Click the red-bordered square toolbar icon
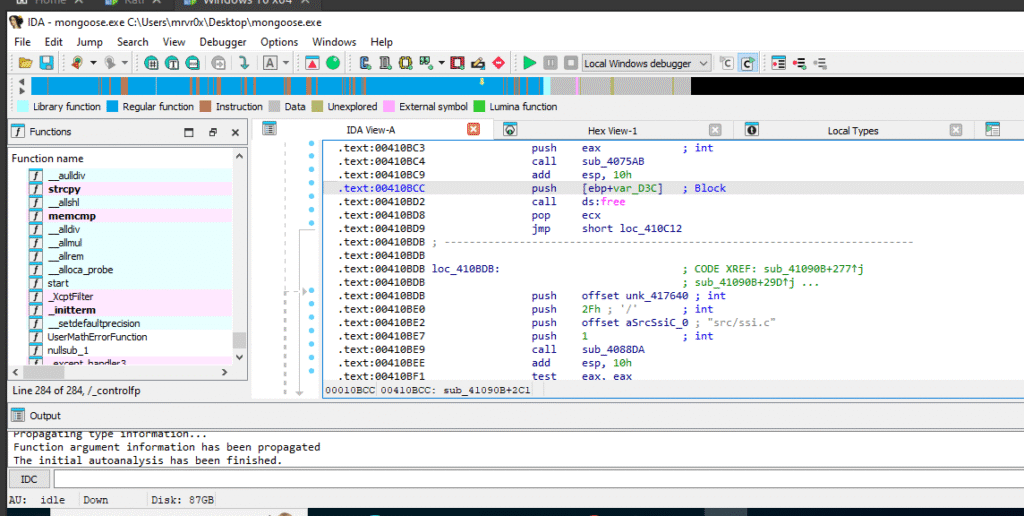This screenshot has height=516, width=1024. [457, 63]
